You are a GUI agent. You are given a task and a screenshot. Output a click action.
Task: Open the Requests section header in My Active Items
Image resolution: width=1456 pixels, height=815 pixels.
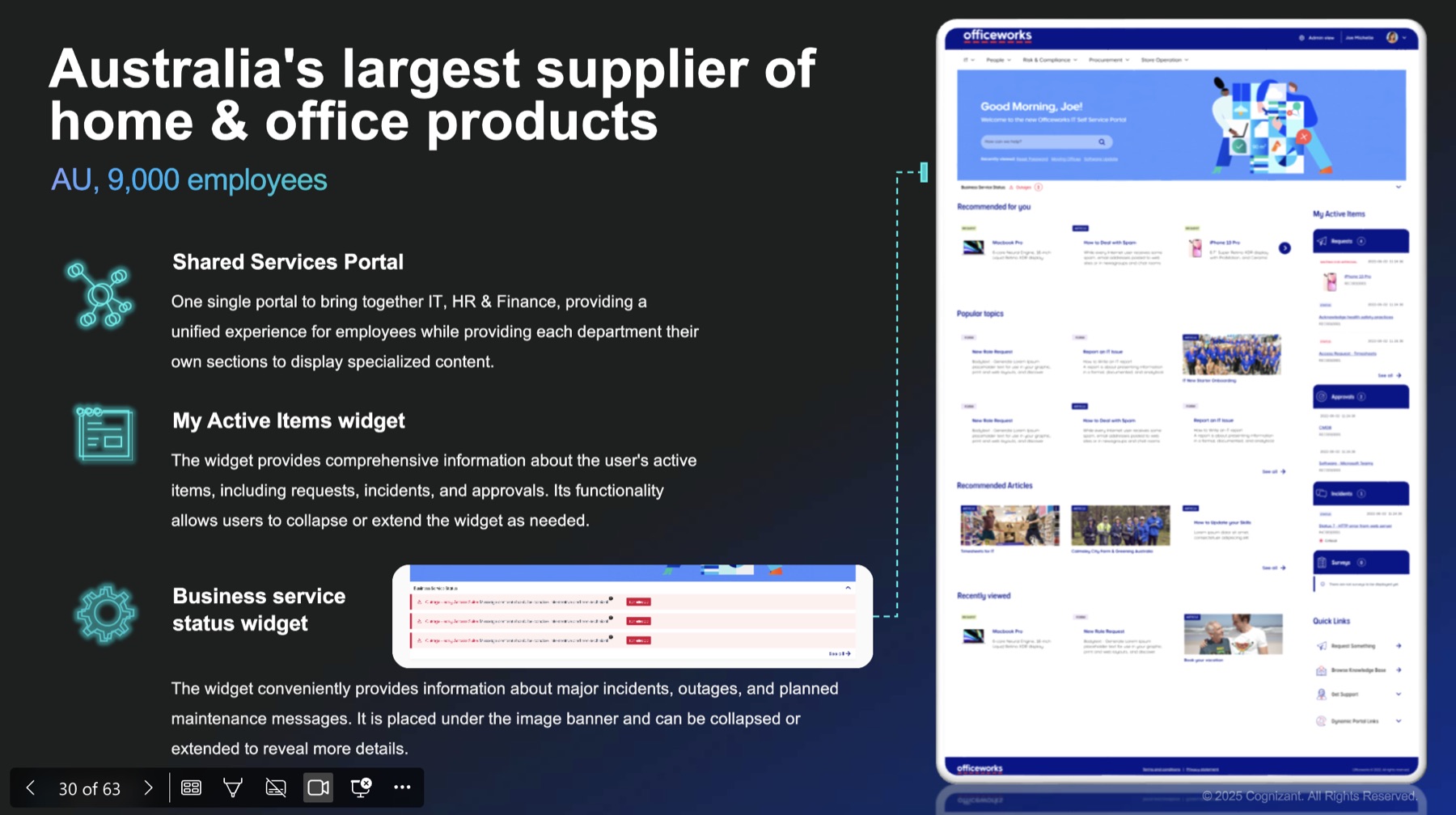click(x=1361, y=241)
